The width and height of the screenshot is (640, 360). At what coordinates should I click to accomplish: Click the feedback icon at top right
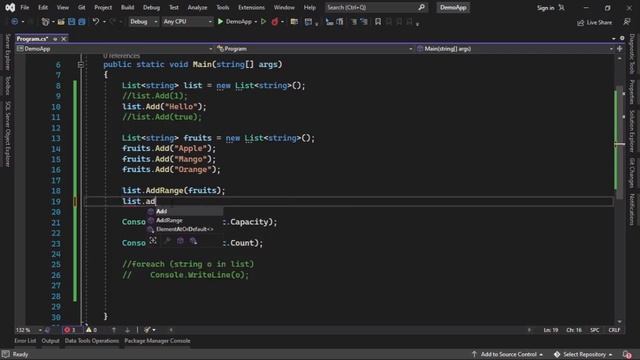pyautogui.click(x=627, y=22)
